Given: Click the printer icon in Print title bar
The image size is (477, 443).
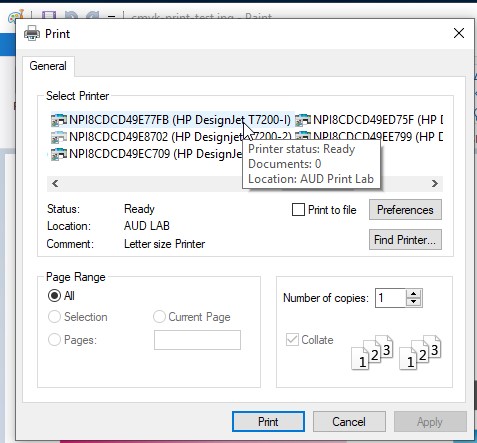Looking at the screenshot, I should click(x=32, y=34).
